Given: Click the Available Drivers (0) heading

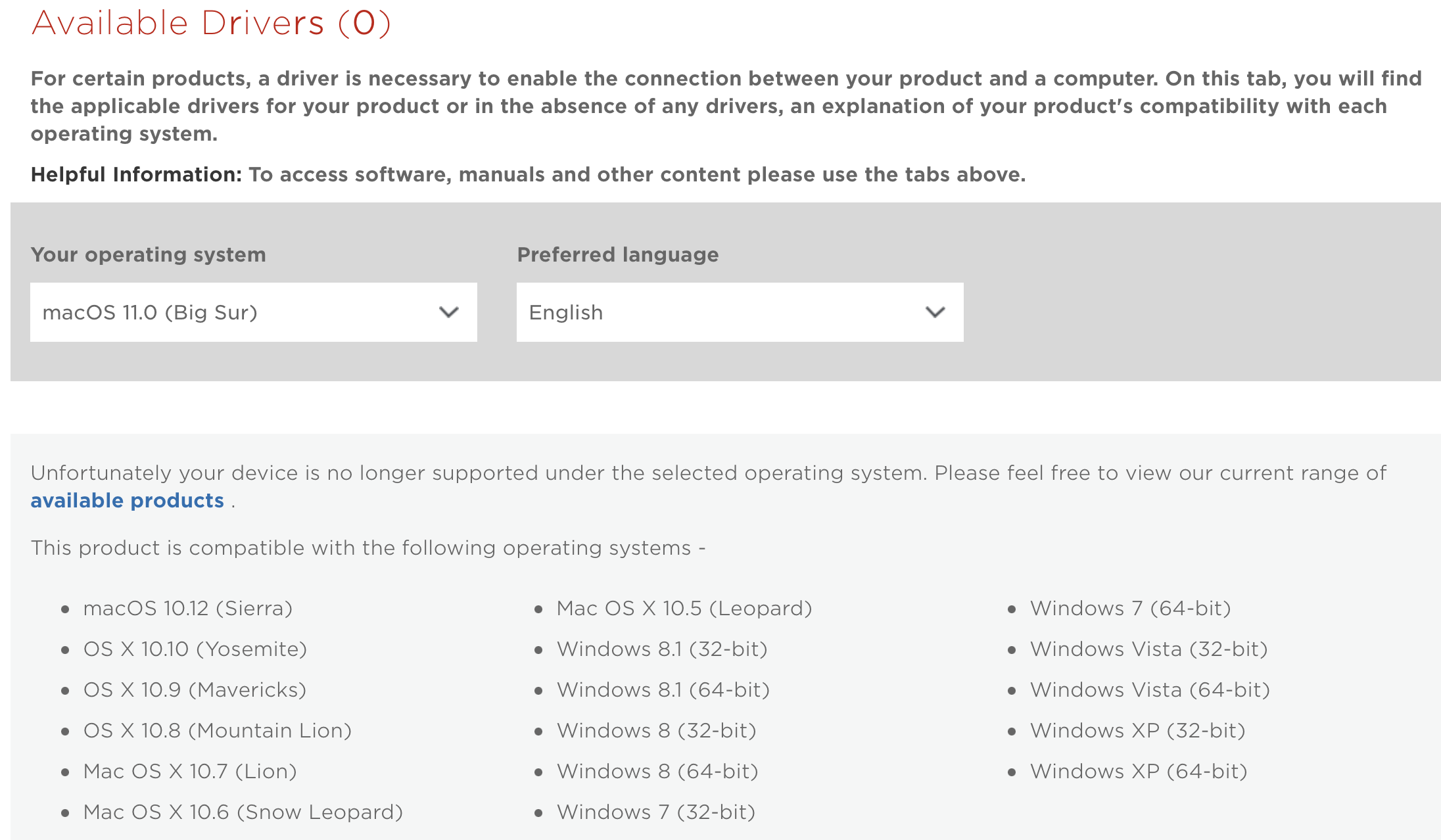Looking at the screenshot, I should [212, 23].
